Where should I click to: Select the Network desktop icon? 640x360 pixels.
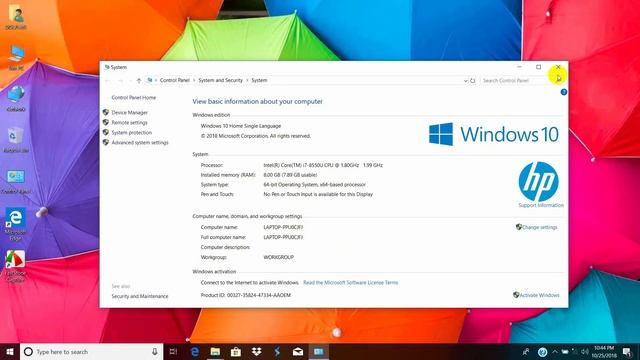tap(16, 99)
